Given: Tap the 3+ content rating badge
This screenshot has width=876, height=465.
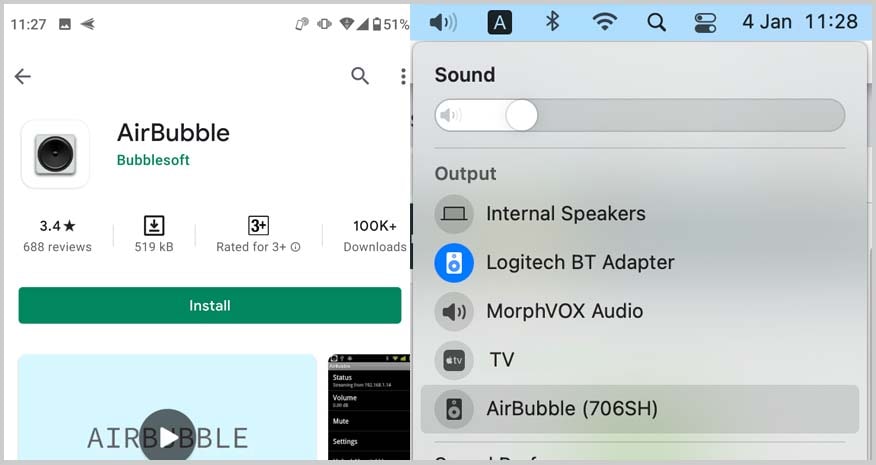Looking at the screenshot, I should (258, 225).
